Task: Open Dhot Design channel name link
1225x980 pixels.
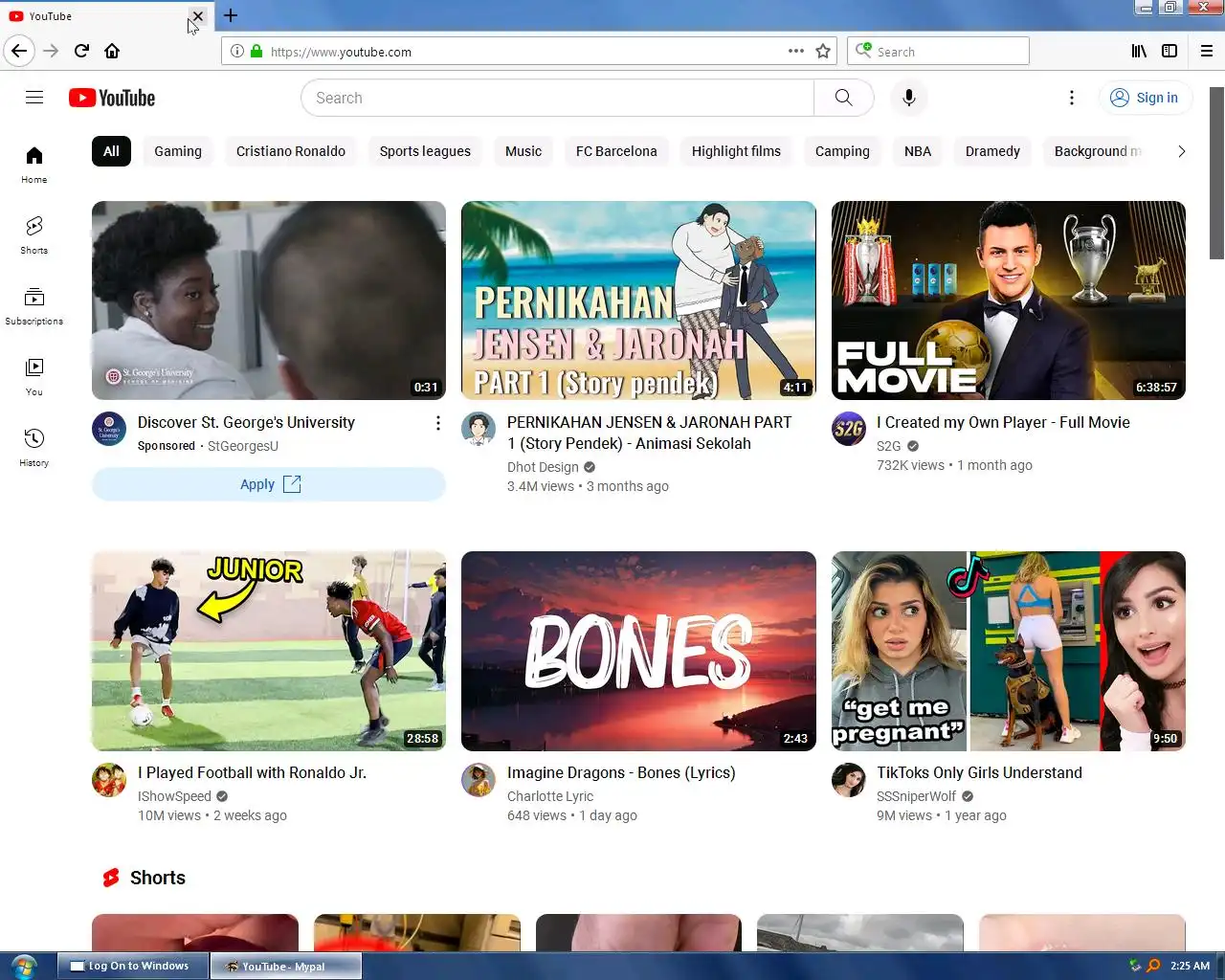Action: pyautogui.click(x=543, y=467)
